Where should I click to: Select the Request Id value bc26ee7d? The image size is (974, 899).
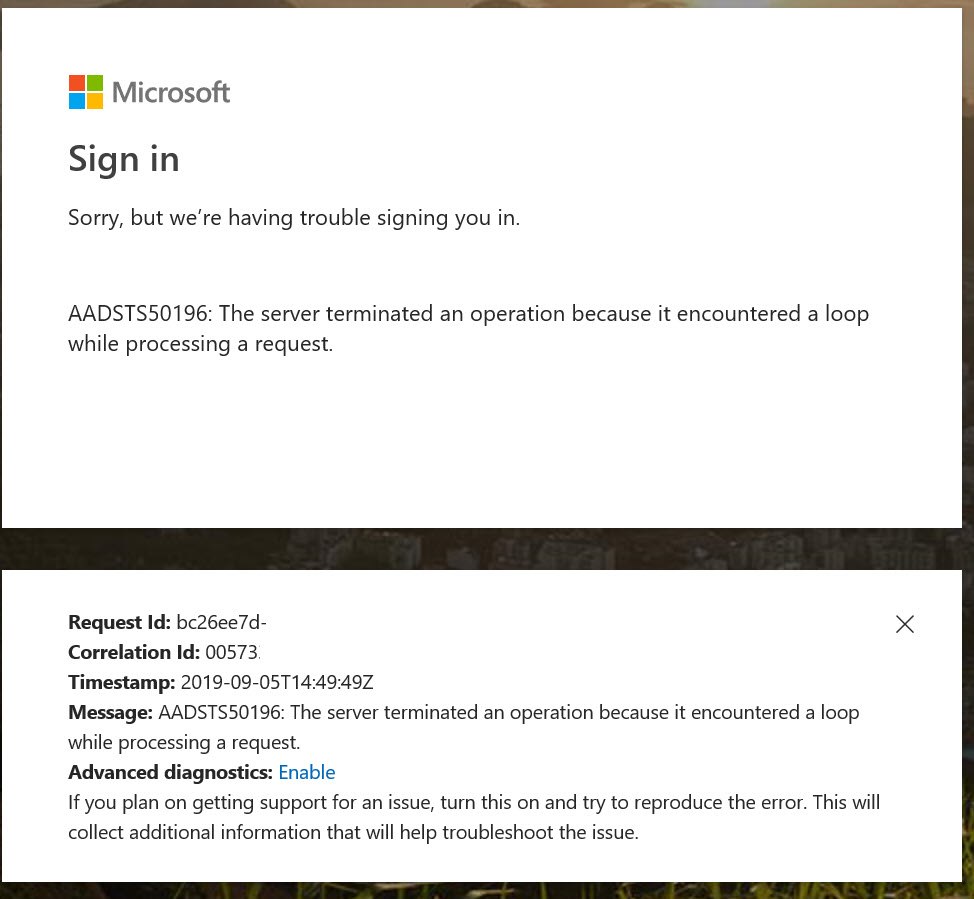coord(222,622)
